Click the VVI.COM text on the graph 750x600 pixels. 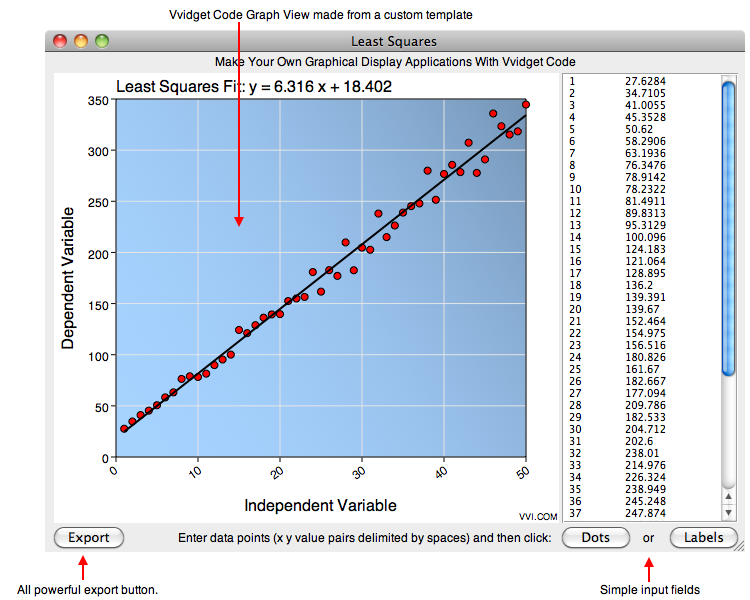click(538, 516)
